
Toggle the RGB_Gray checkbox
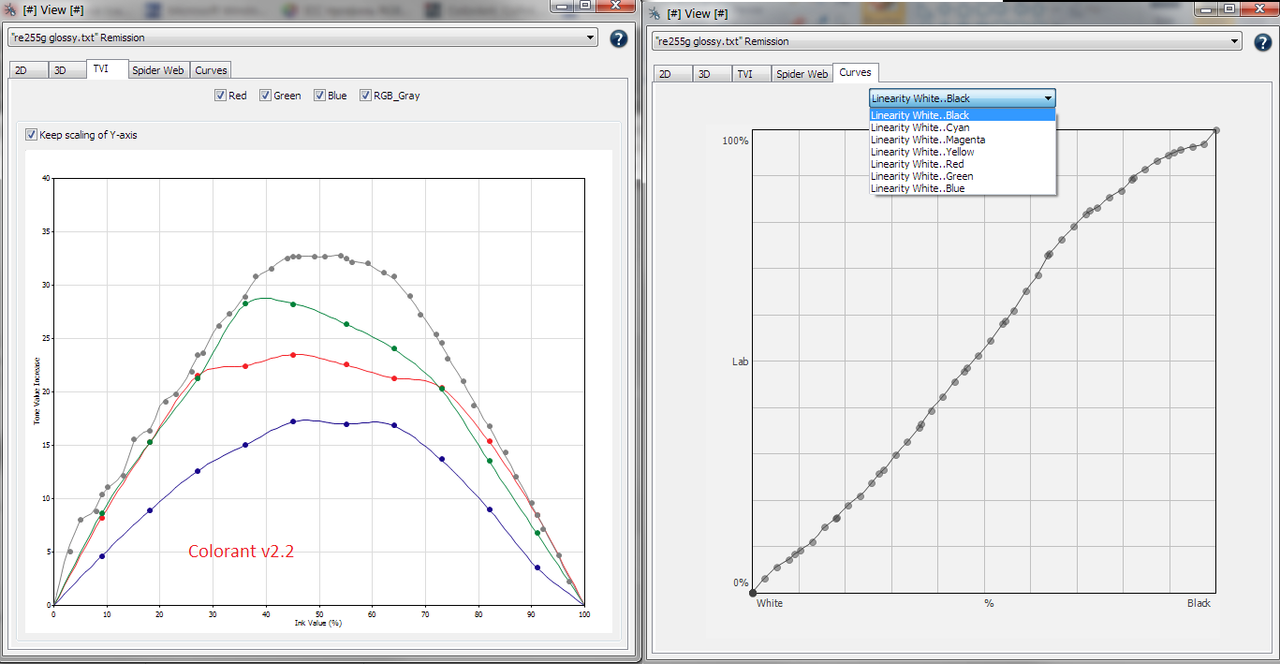click(365, 95)
